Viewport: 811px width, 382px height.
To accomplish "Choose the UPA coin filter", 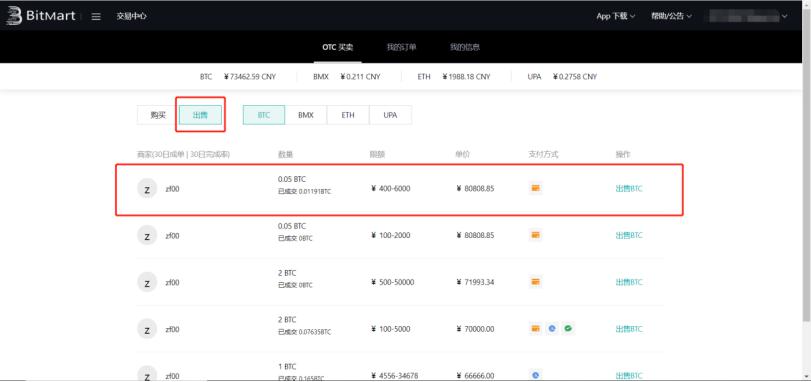I will coord(391,115).
